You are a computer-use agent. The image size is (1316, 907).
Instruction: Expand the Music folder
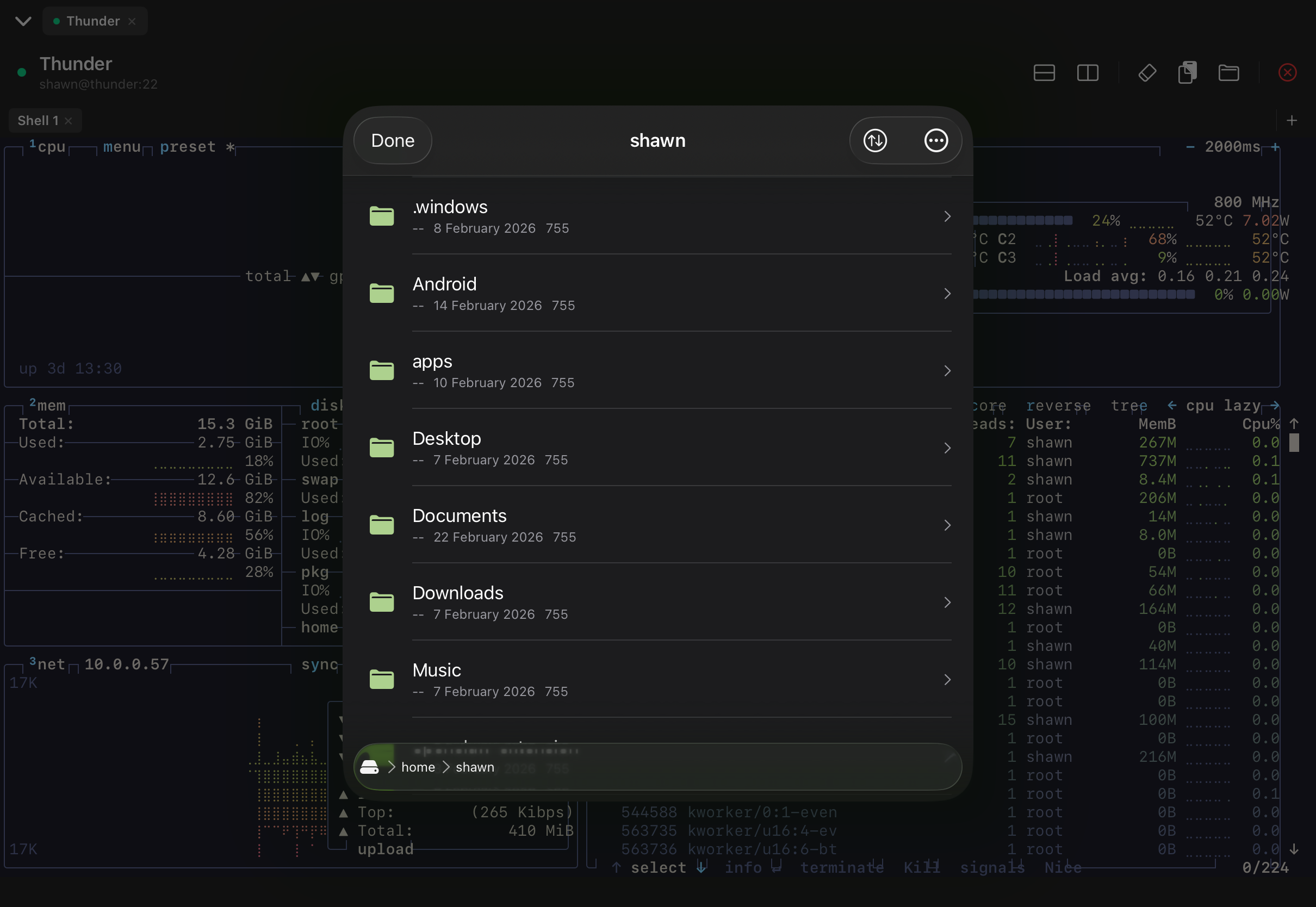pos(947,680)
